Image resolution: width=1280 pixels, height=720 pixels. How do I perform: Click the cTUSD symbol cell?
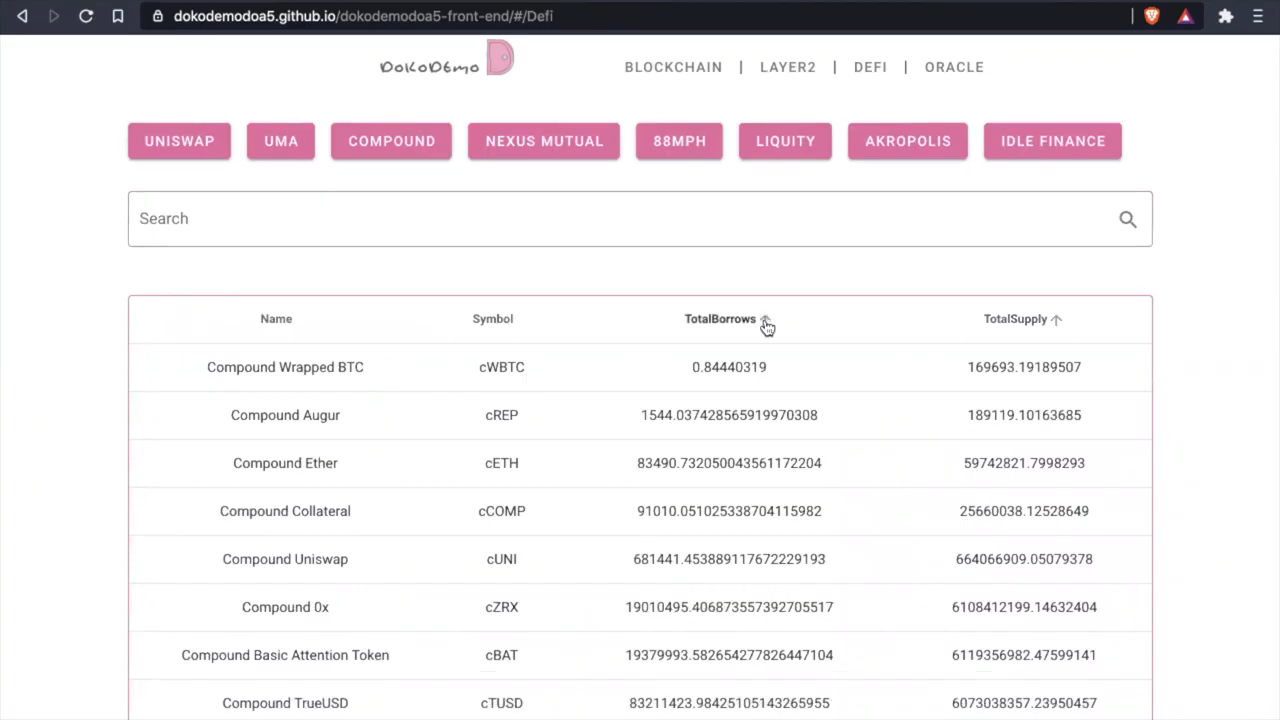502,703
